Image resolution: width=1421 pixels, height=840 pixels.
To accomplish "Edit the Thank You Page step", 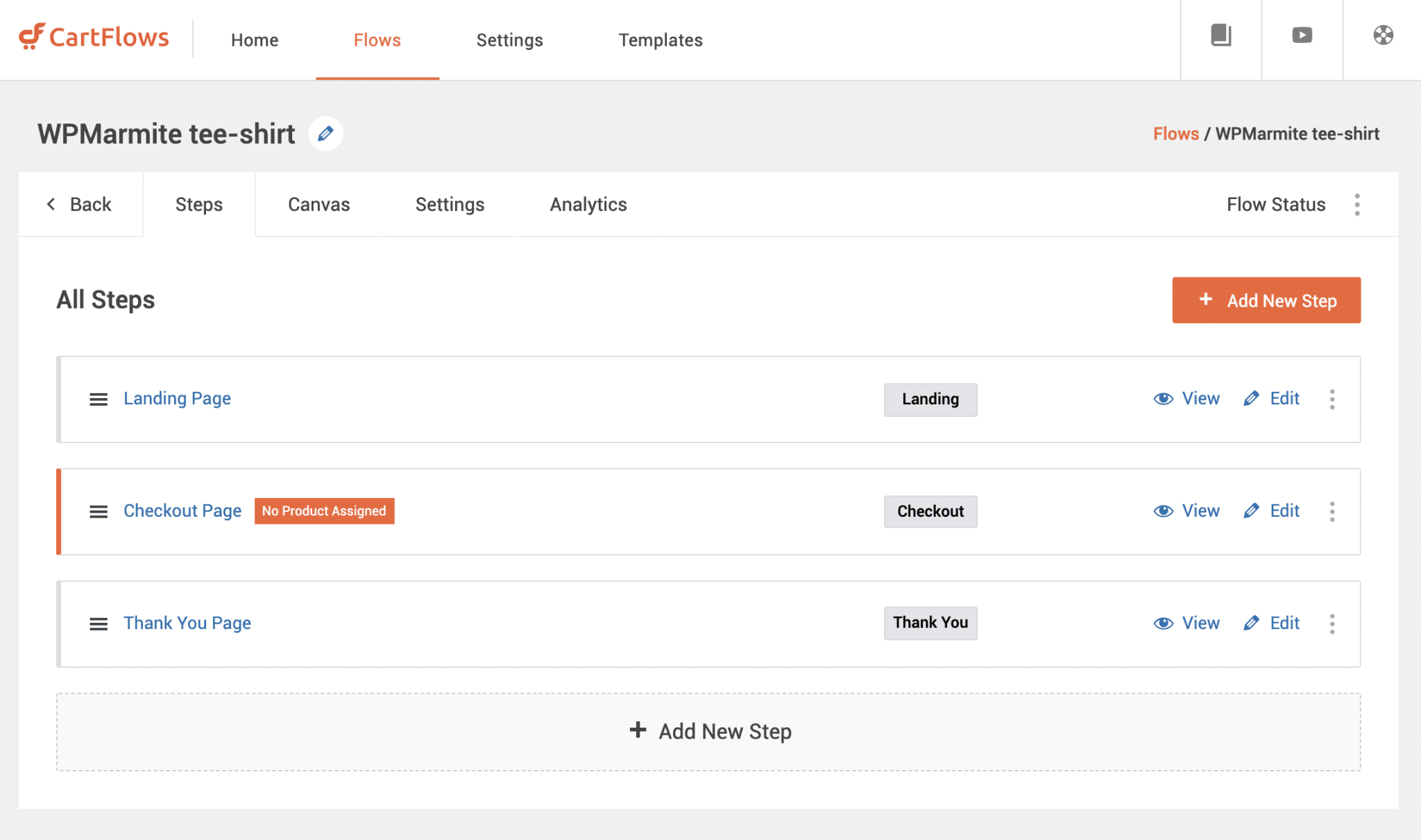I will (x=1271, y=624).
